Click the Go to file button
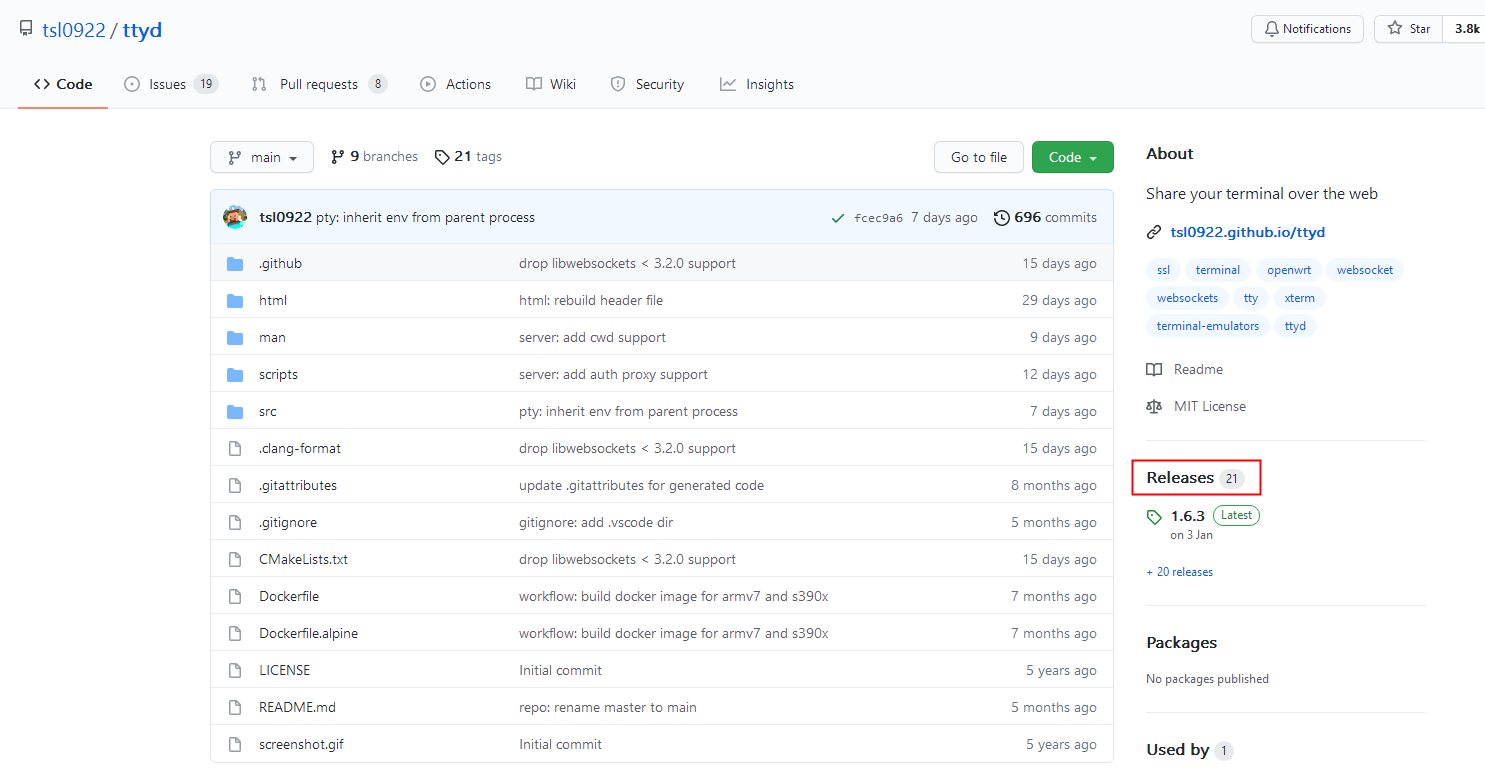This screenshot has height=769, width=1485. (x=979, y=157)
